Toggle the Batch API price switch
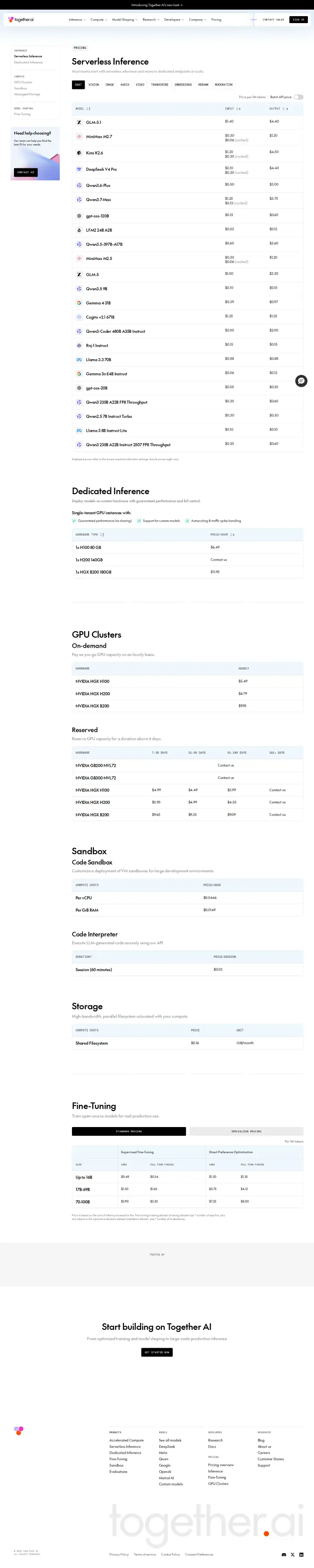The width and height of the screenshot is (314, 1568). coord(298,97)
